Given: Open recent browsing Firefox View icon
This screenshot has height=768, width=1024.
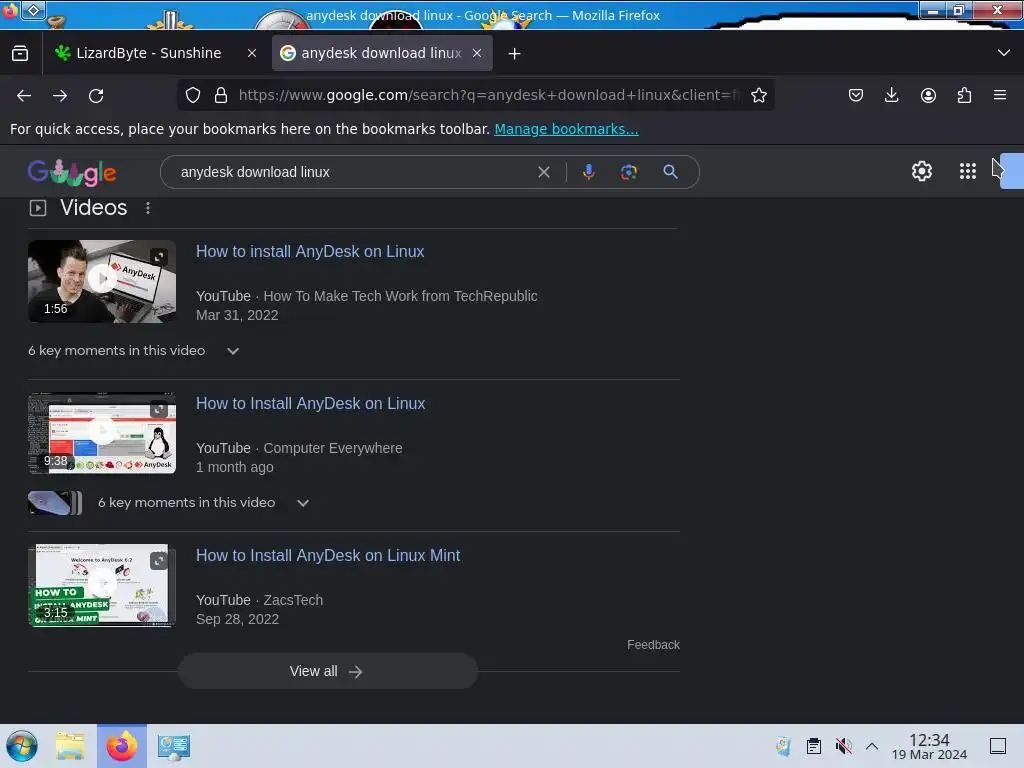Looking at the screenshot, I should point(20,54).
